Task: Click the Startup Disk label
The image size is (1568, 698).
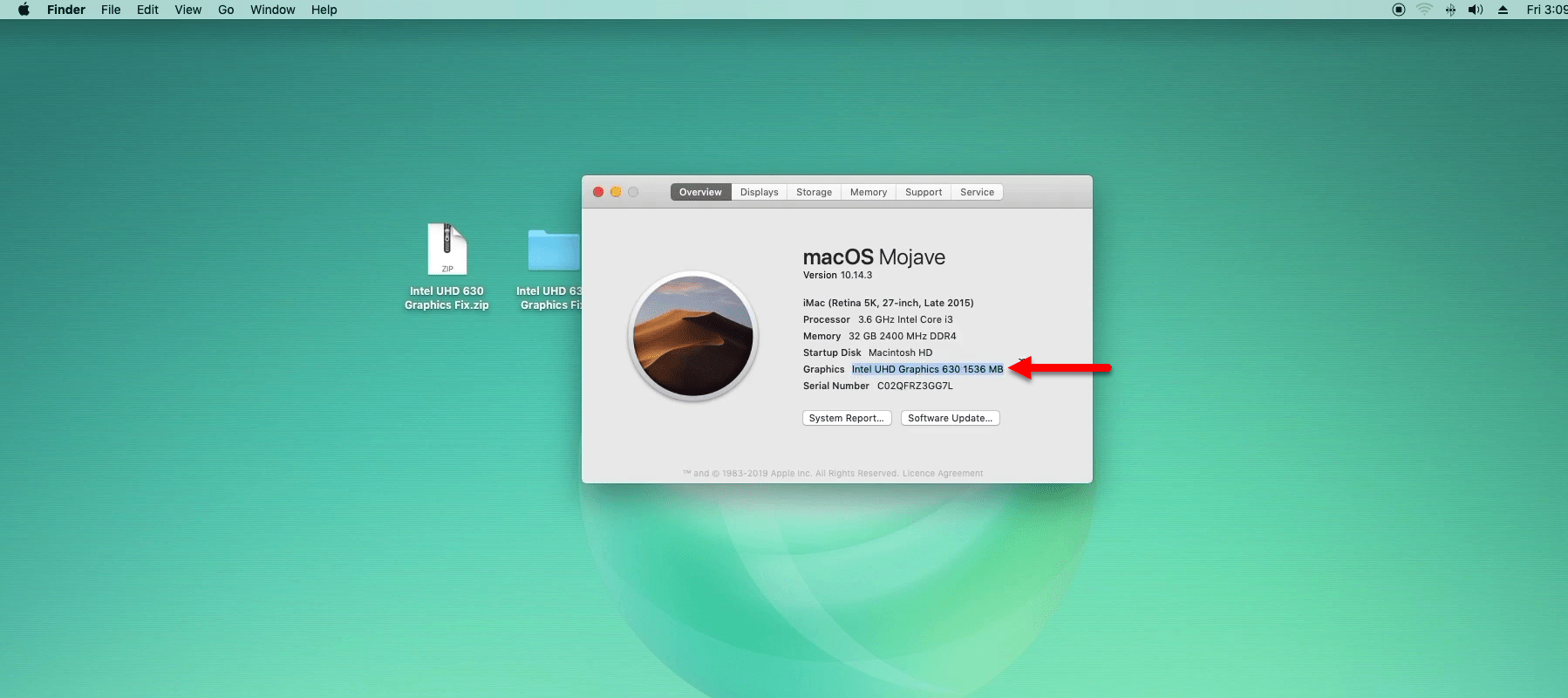Action: click(832, 353)
